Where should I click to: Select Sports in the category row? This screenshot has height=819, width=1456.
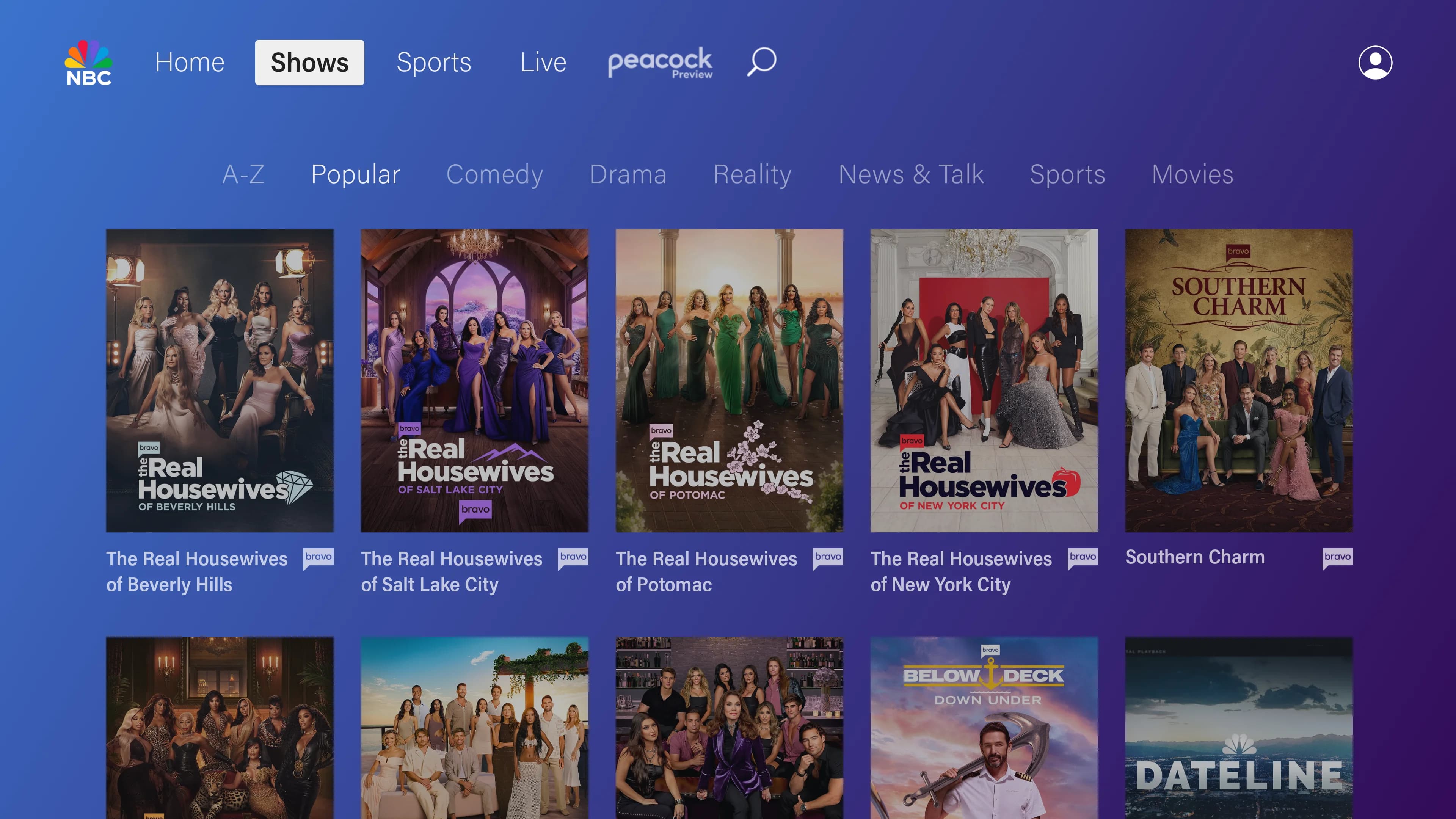tap(1067, 174)
